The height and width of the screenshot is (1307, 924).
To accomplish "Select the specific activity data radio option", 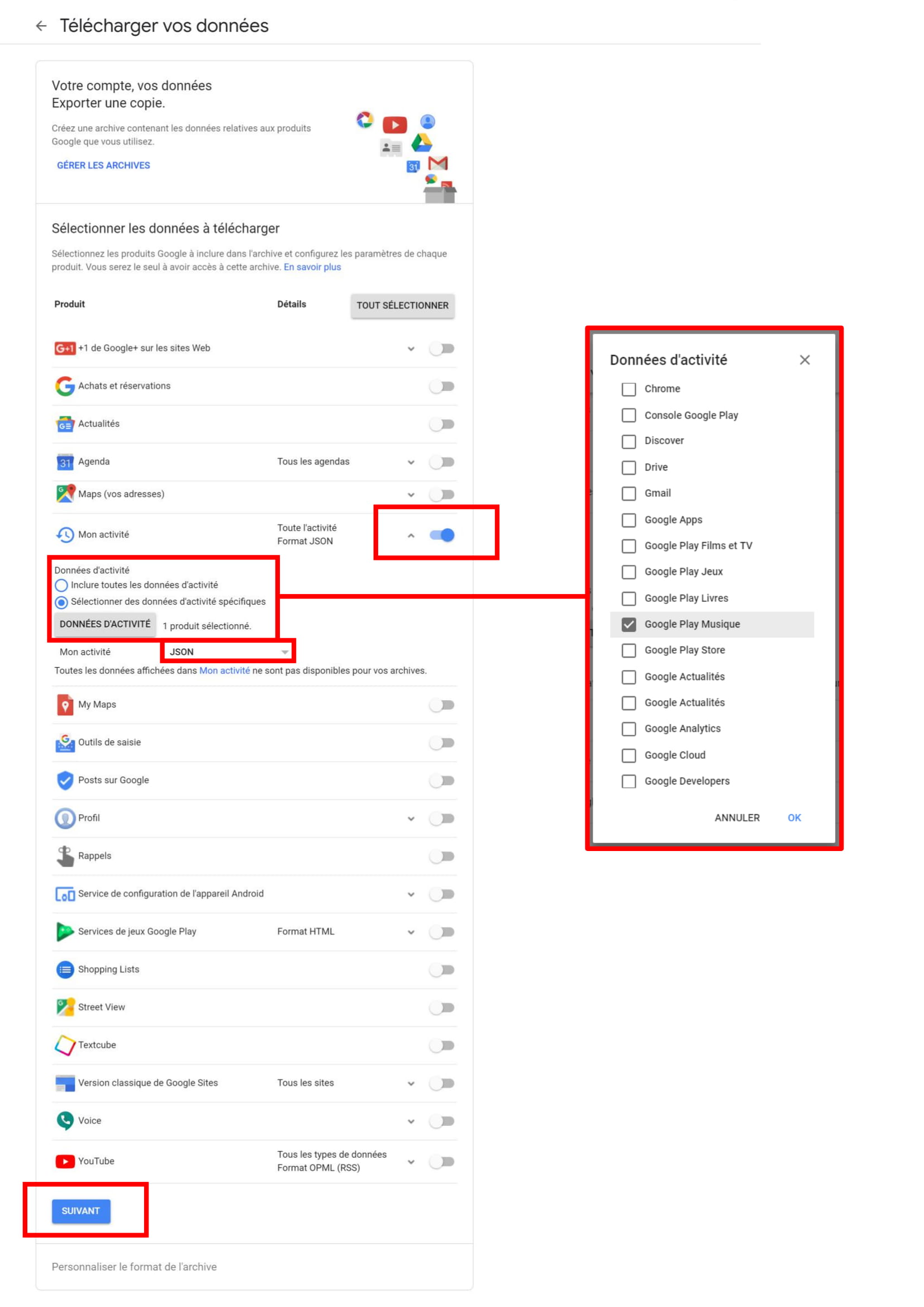I will tap(61, 602).
